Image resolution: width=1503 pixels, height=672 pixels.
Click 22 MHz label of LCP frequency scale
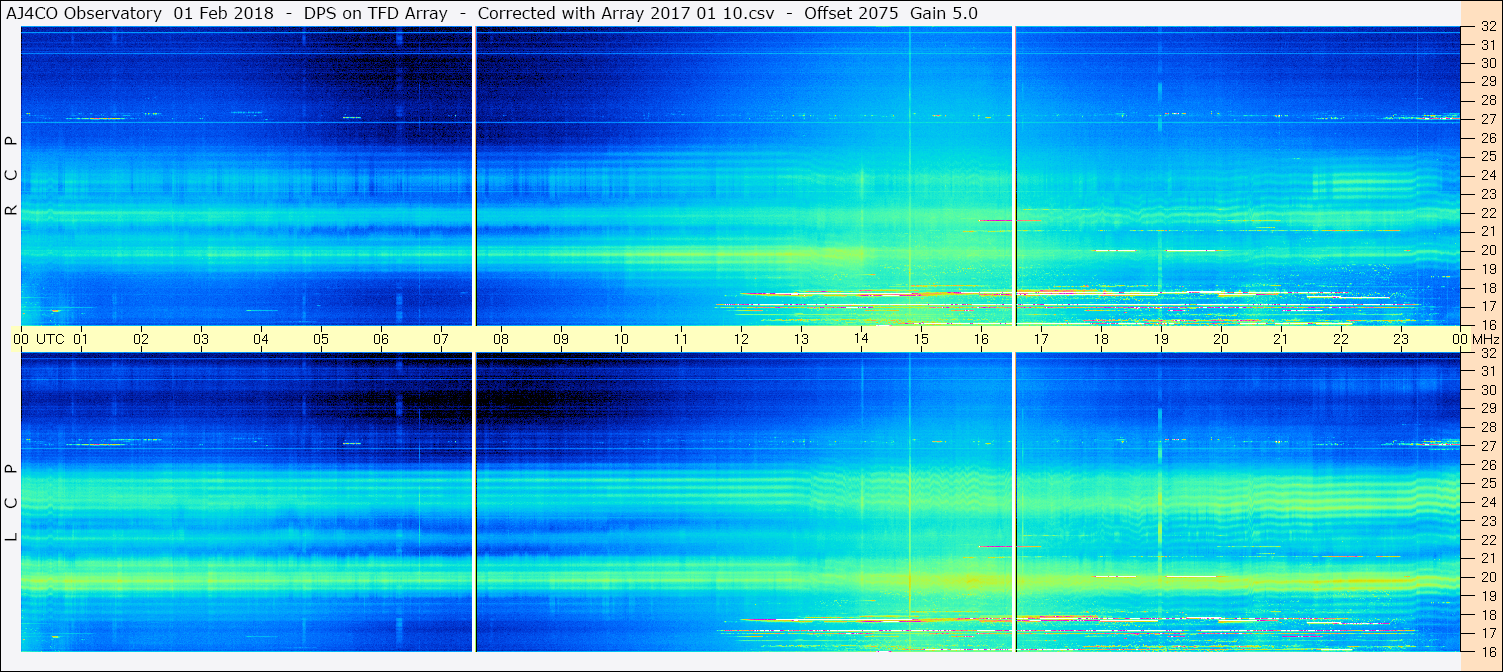tap(1487, 539)
